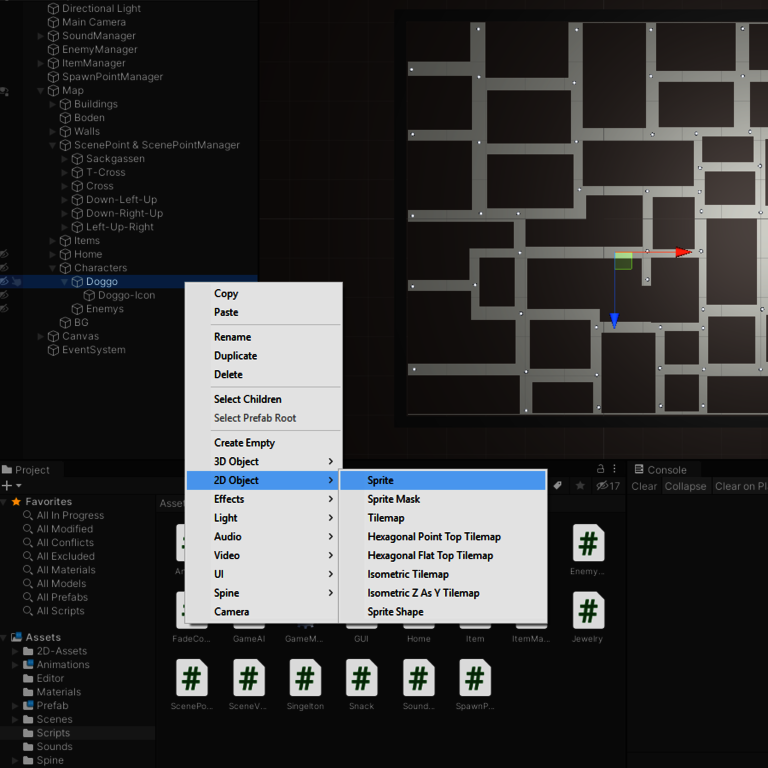768x768 pixels.
Task: Open the UI submenu
Action: [264, 574]
